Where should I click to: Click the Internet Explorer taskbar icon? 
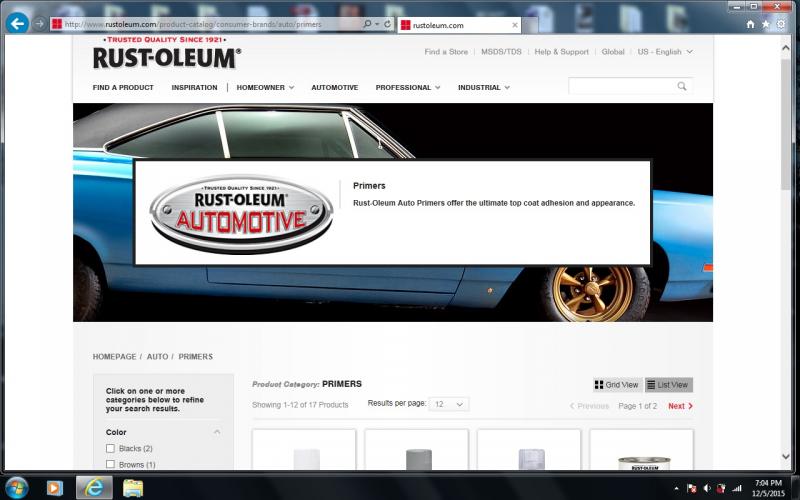click(x=94, y=488)
